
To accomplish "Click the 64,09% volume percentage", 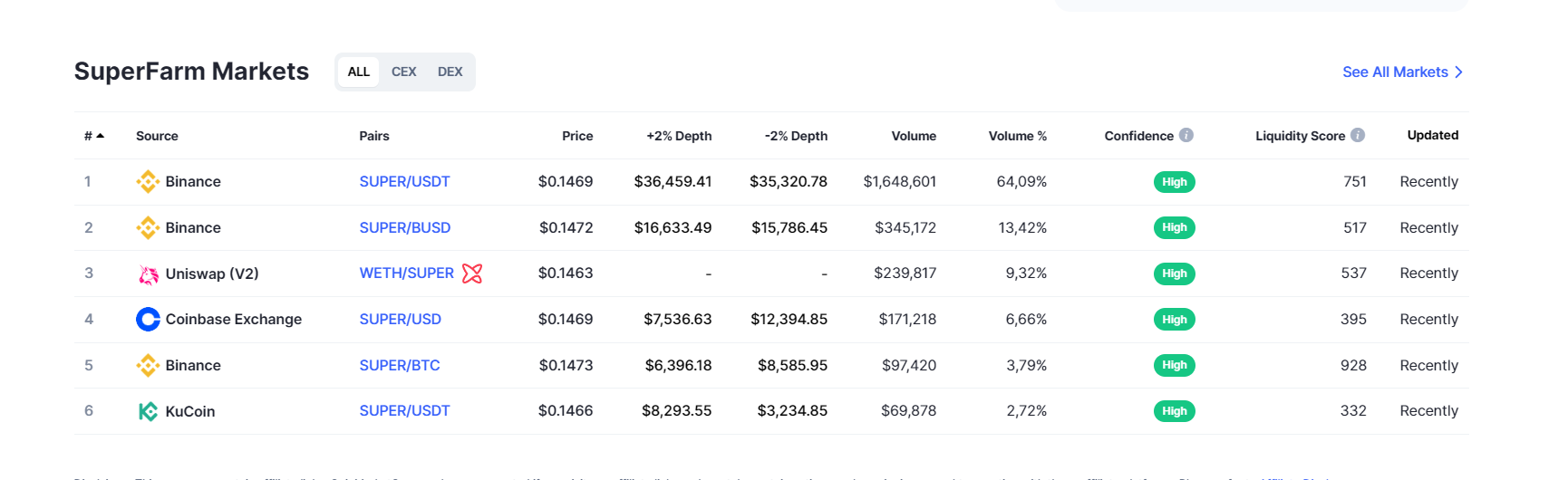I will pos(1021,182).
